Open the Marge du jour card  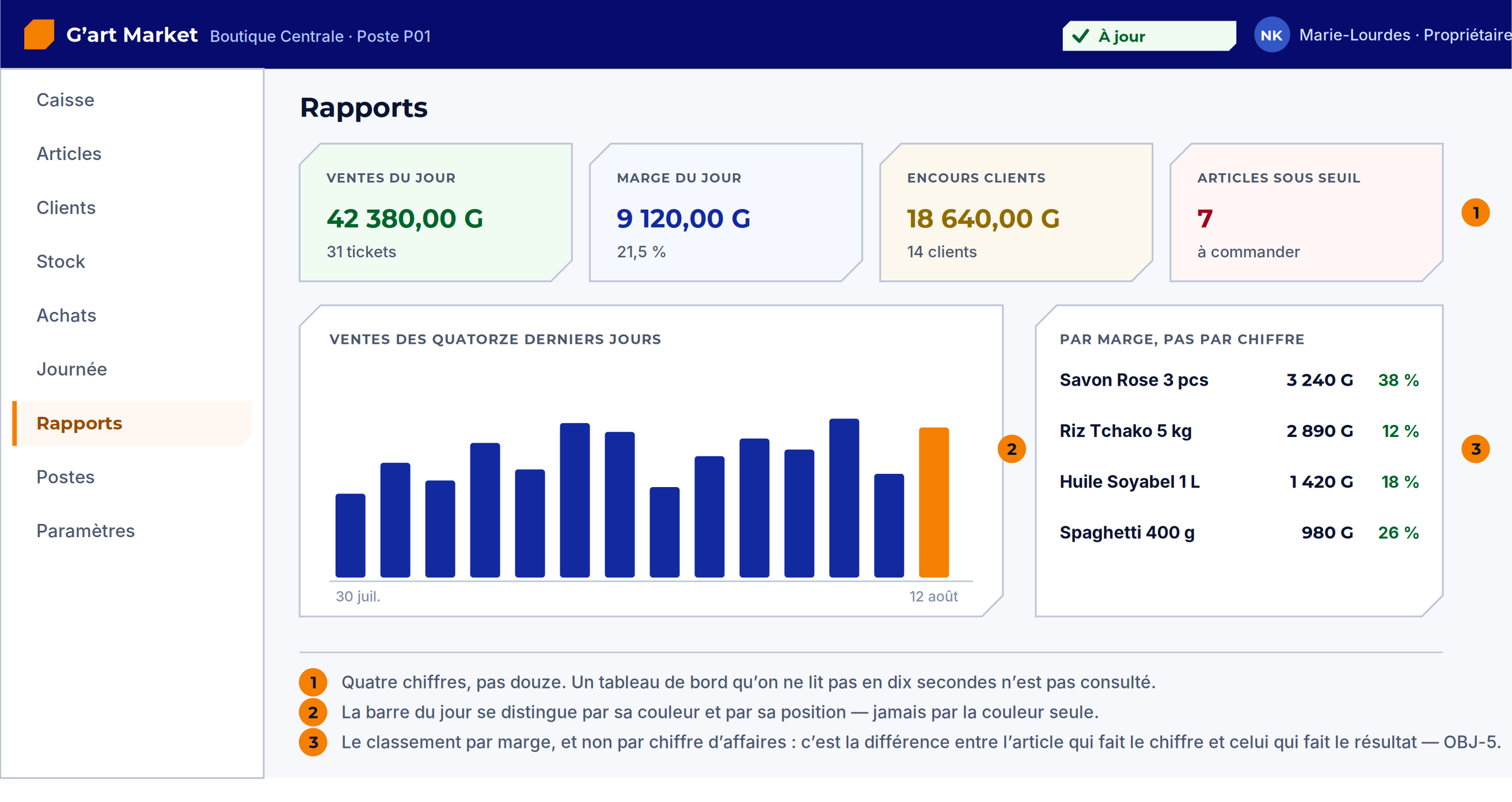point(726,212)
